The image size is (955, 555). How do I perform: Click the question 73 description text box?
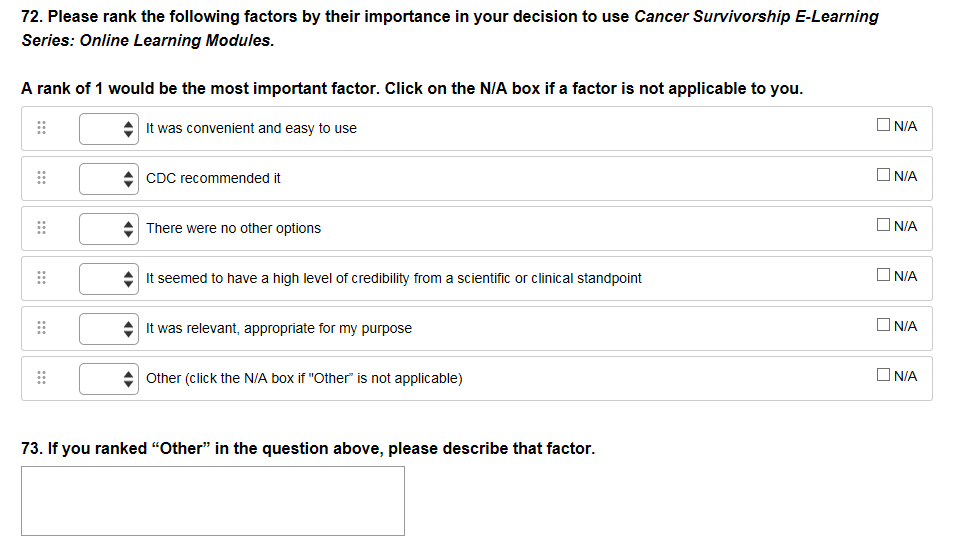click(x=213, y=501)
